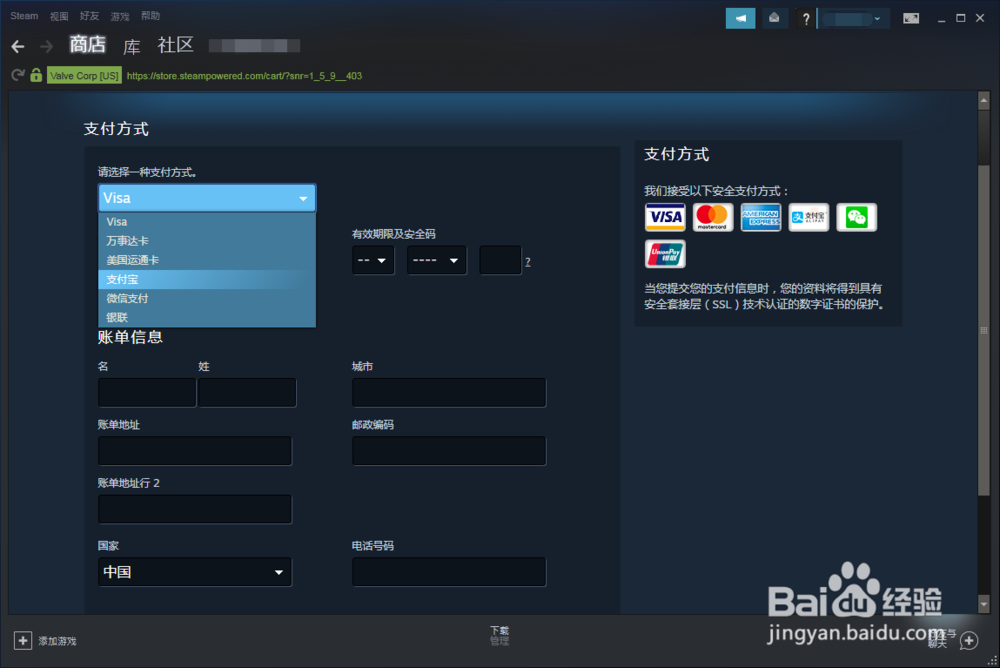Click the Visa card logo
The width and height of the screenshot is (1000, 668).
(x=665, y=217)
